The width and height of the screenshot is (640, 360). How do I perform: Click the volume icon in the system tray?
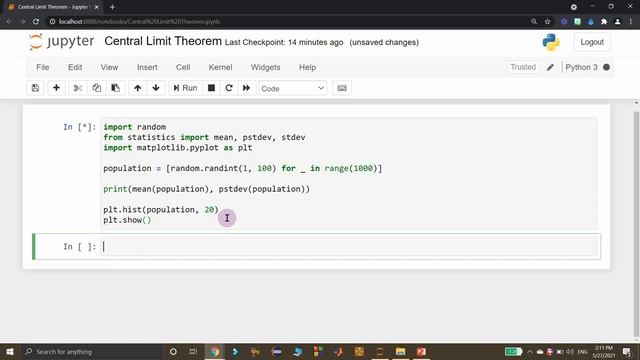click(x=570, y=351)
